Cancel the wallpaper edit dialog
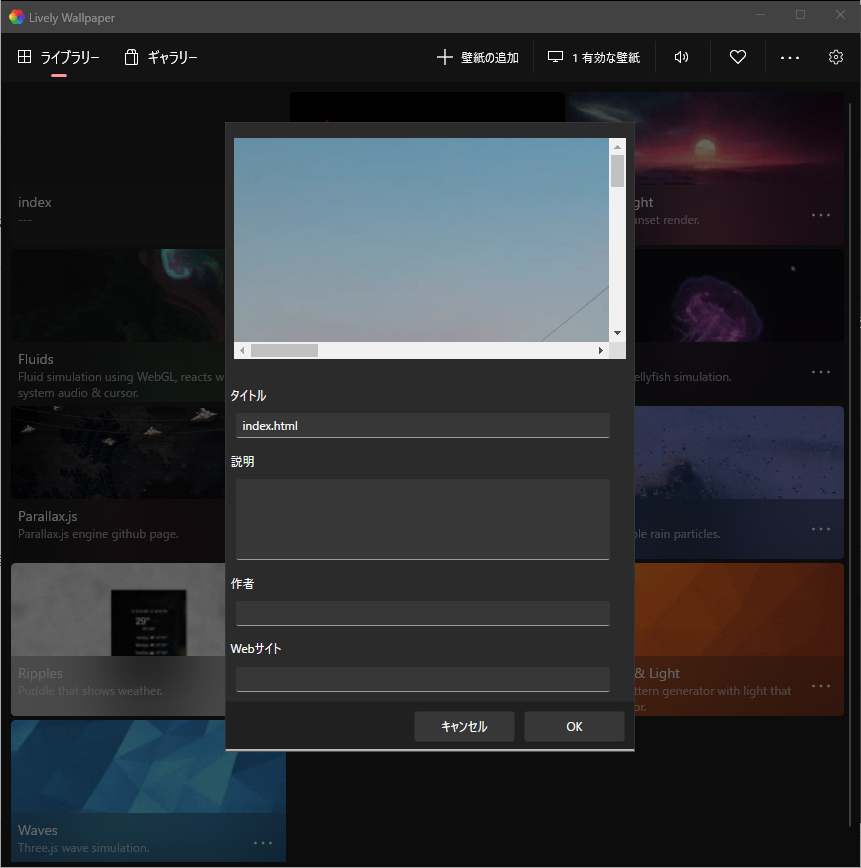Screen dimensions: 861x868 (464, 726)
